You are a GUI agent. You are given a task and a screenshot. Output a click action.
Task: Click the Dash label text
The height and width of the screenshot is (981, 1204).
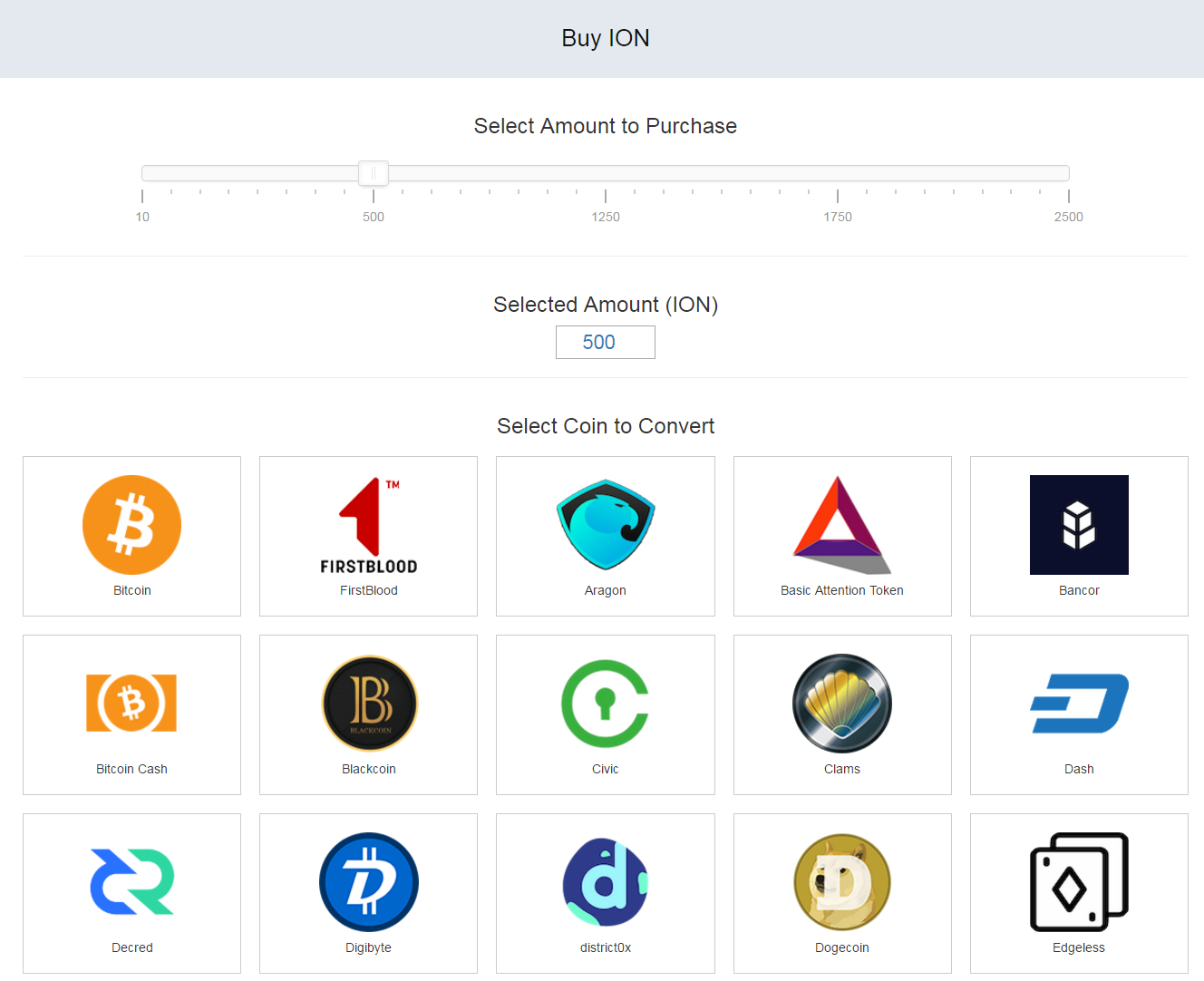[1079, 769]
